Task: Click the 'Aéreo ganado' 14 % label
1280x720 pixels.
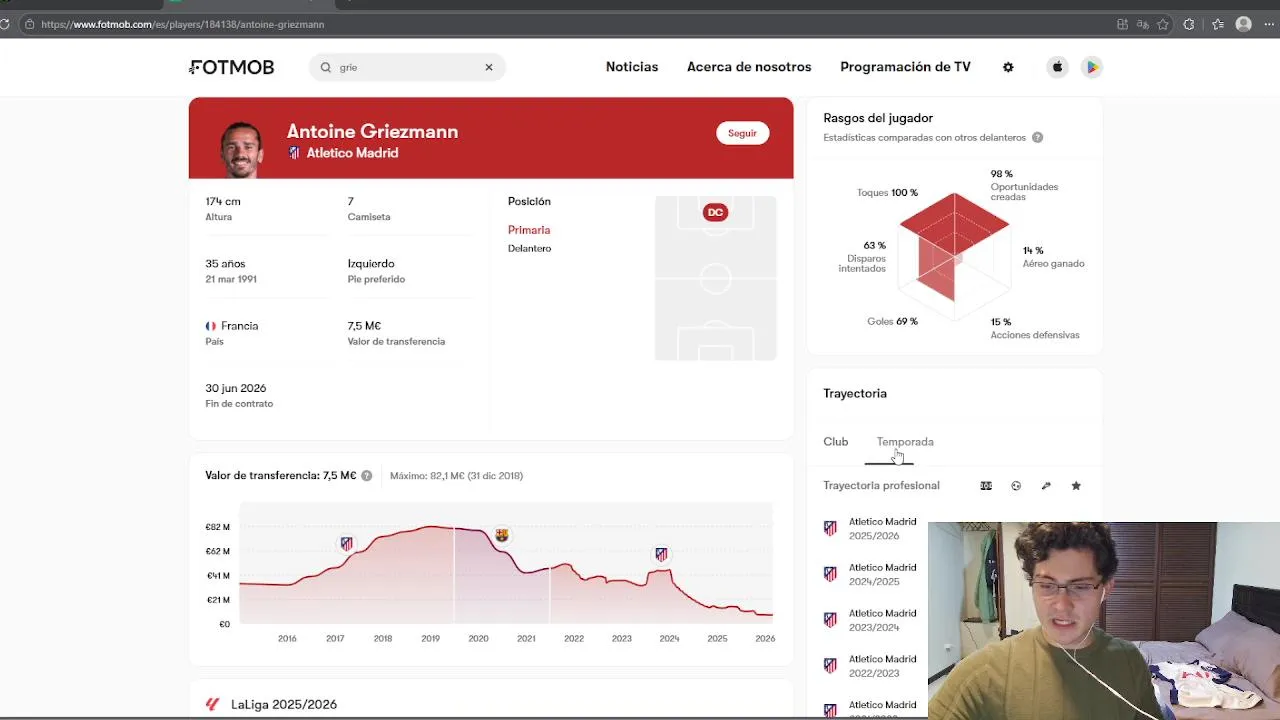Action: click(1053, 257)
